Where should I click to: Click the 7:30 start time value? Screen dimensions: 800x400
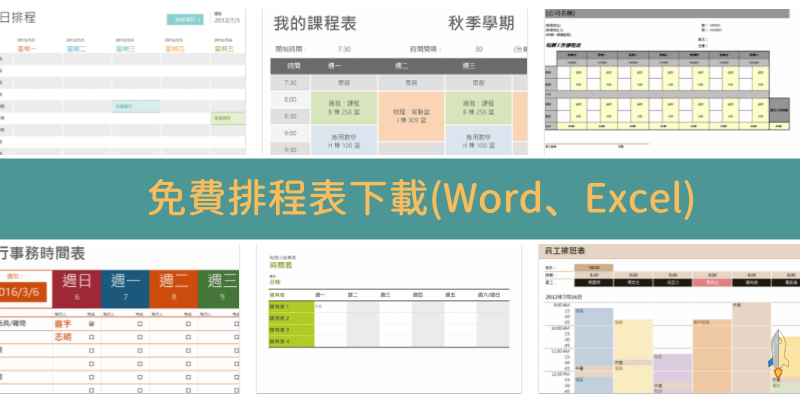point(344,47)
